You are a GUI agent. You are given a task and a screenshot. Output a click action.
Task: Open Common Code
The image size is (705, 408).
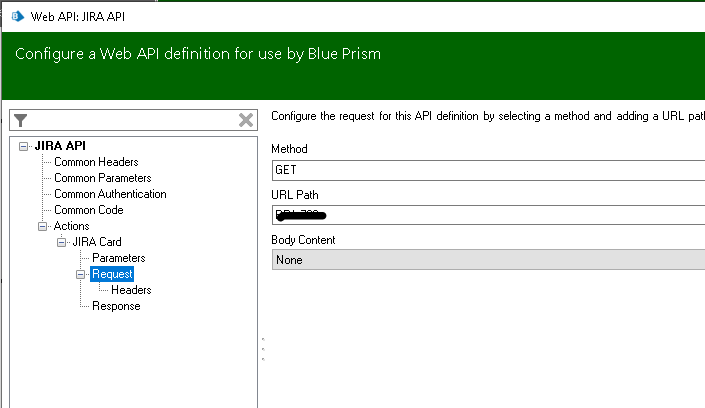[89, 210]
